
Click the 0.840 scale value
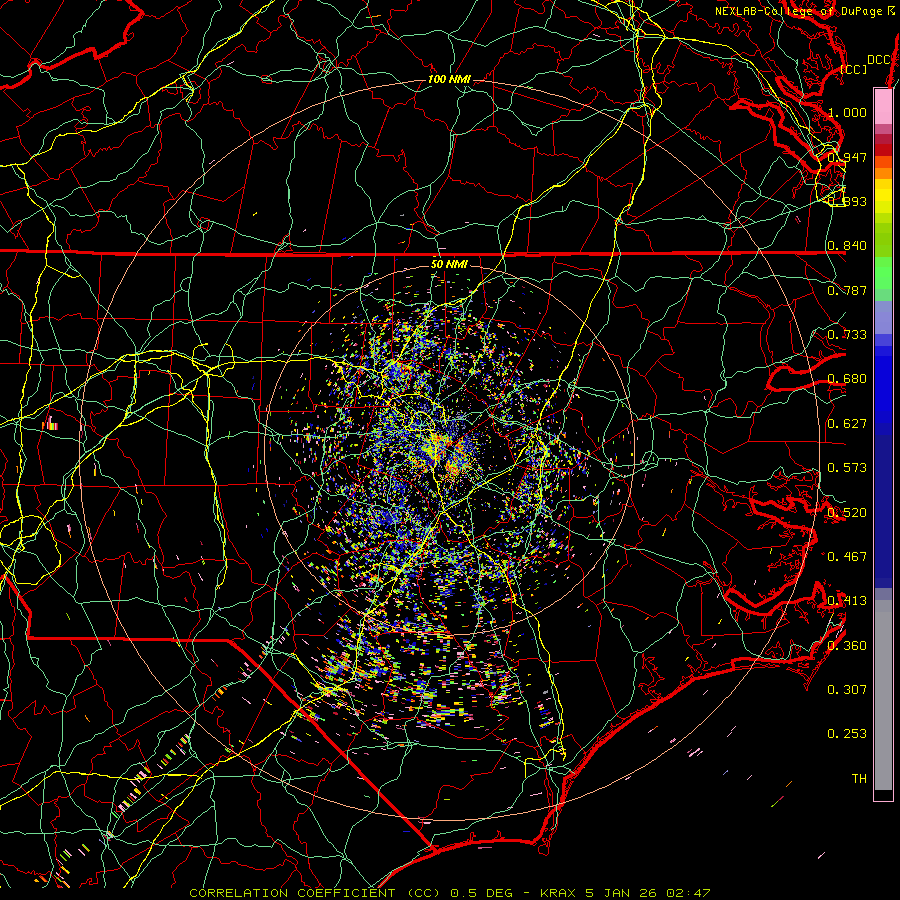click(847, 246)
